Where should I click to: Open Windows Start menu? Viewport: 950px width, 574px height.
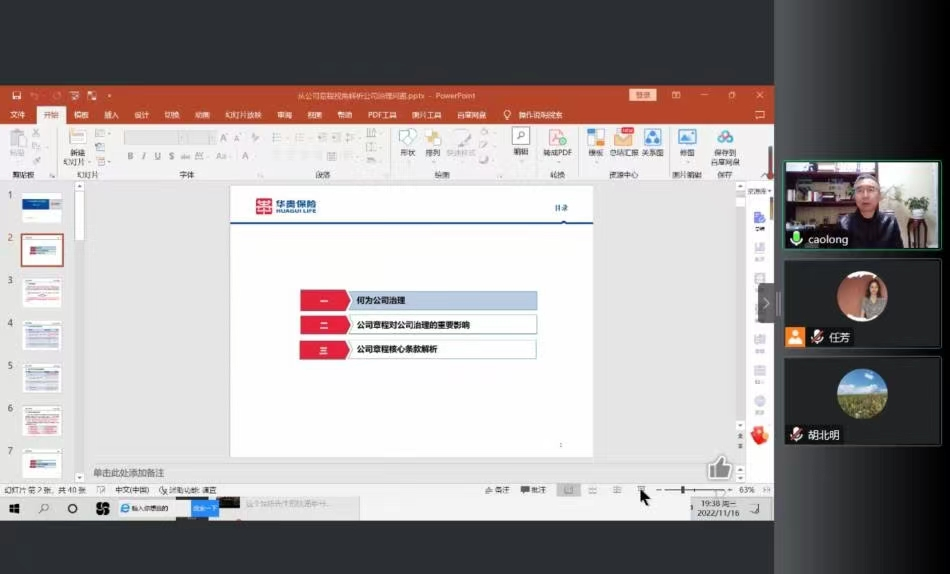(15, 508)
